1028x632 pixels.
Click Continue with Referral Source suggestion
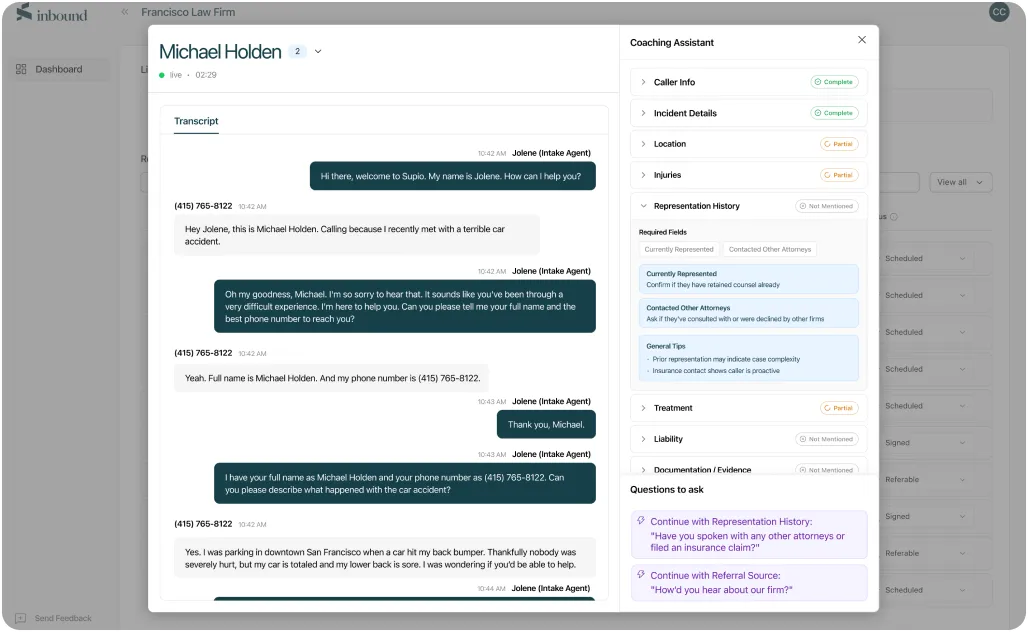click(749, 582)
